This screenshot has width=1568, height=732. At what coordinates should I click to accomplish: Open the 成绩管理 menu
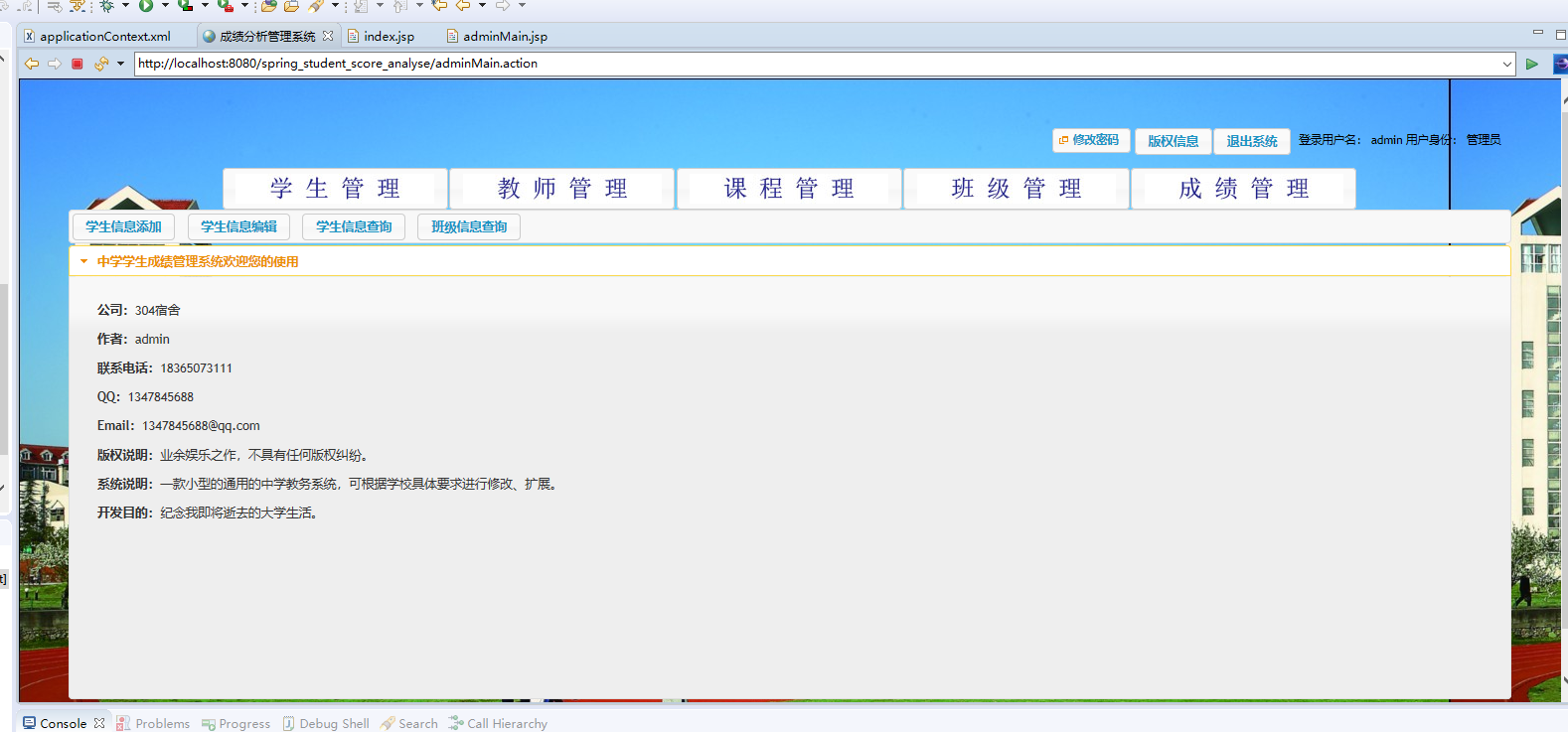[x=1244, y=189]
